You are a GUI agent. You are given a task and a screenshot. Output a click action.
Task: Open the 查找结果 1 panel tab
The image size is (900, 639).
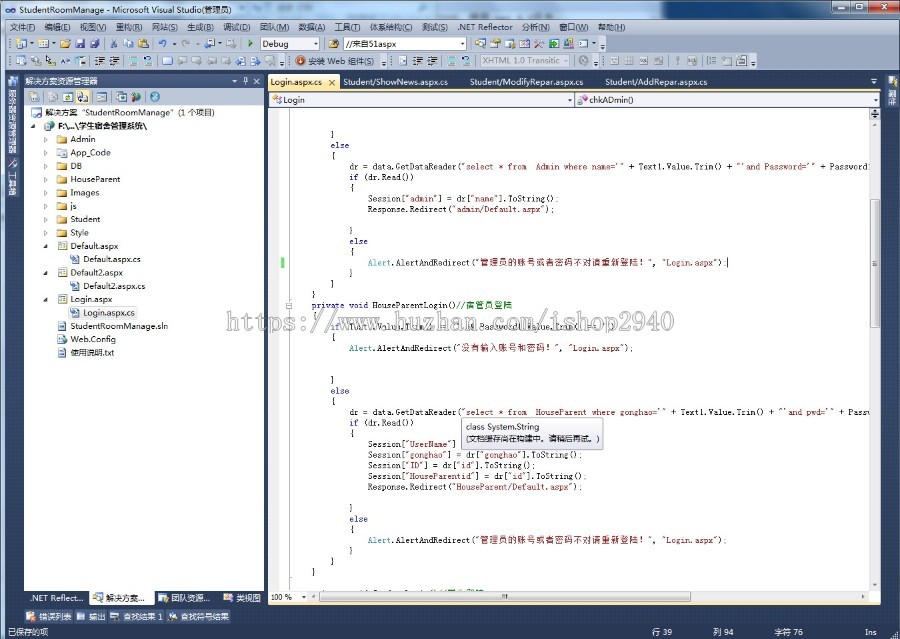click(x=136, y=617)
